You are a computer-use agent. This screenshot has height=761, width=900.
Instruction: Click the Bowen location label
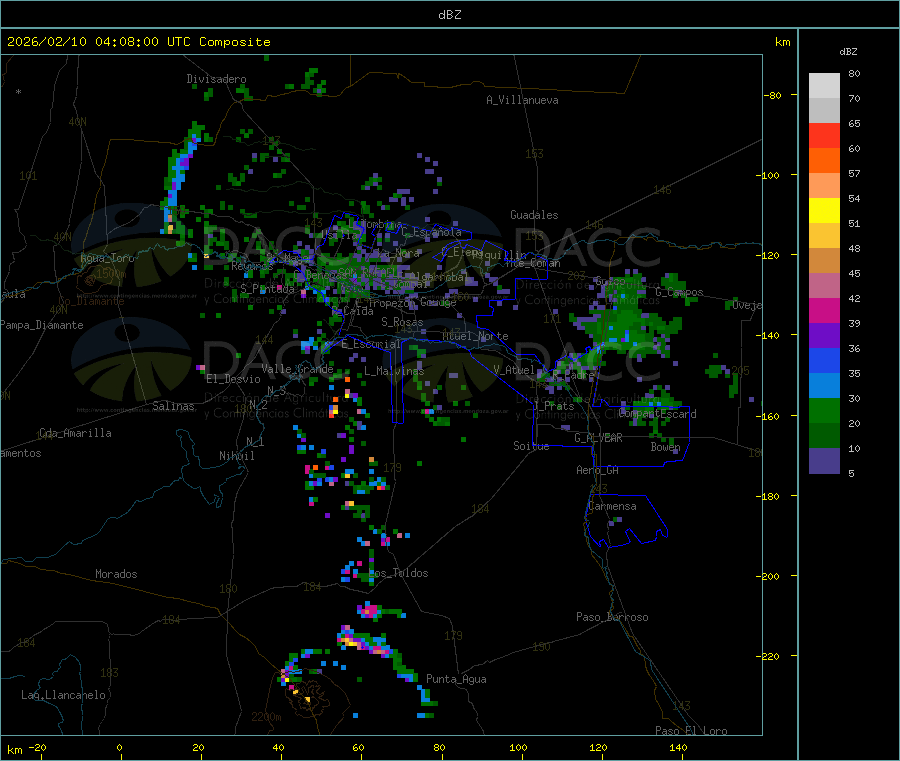(x=665, y=446)
